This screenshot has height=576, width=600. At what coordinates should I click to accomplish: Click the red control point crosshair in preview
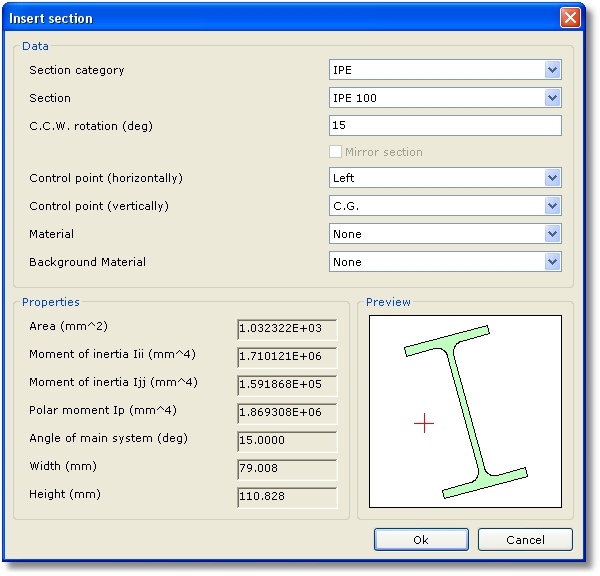424,424
